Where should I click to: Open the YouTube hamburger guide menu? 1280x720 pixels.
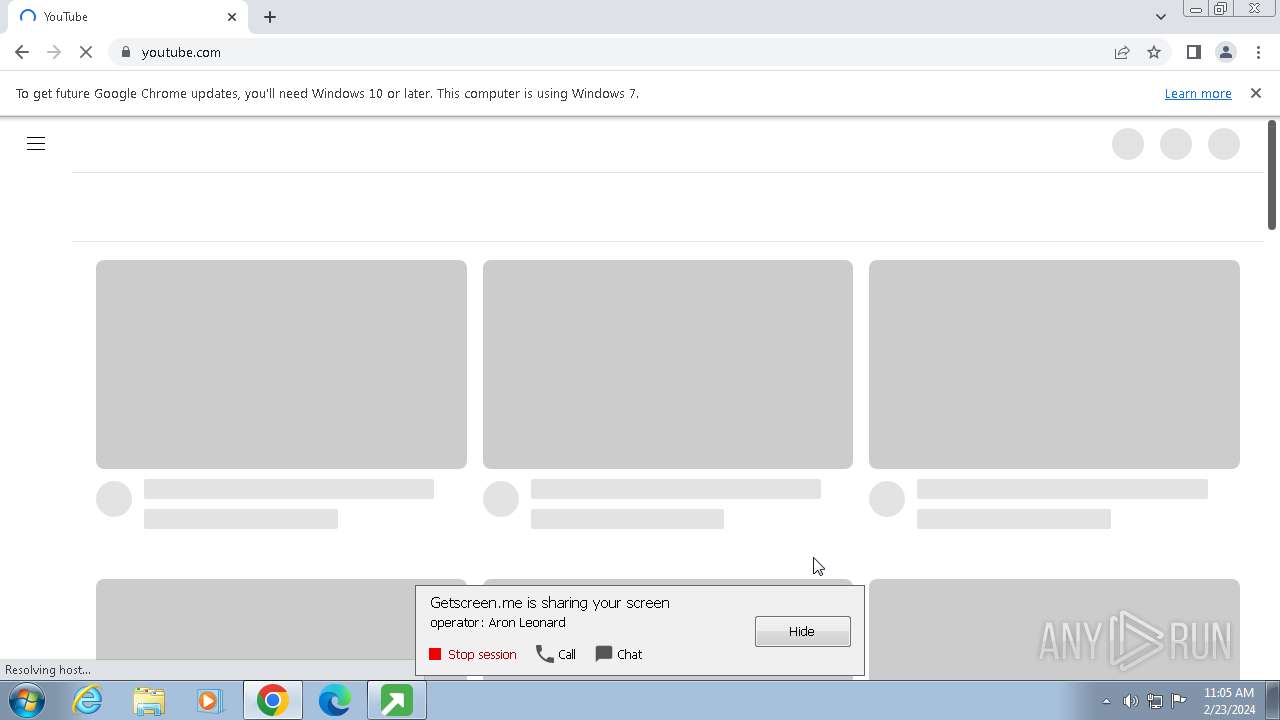[36, 144]
